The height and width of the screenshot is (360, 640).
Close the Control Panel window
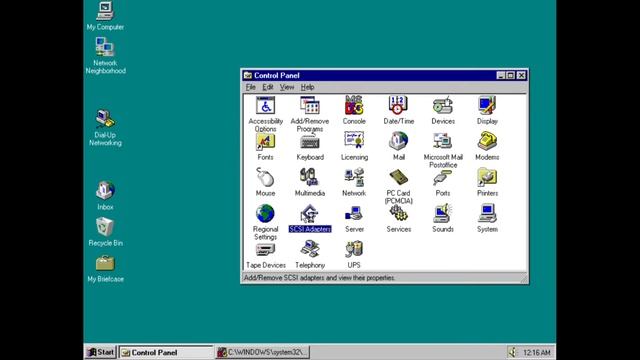click(x=521, y=75)
